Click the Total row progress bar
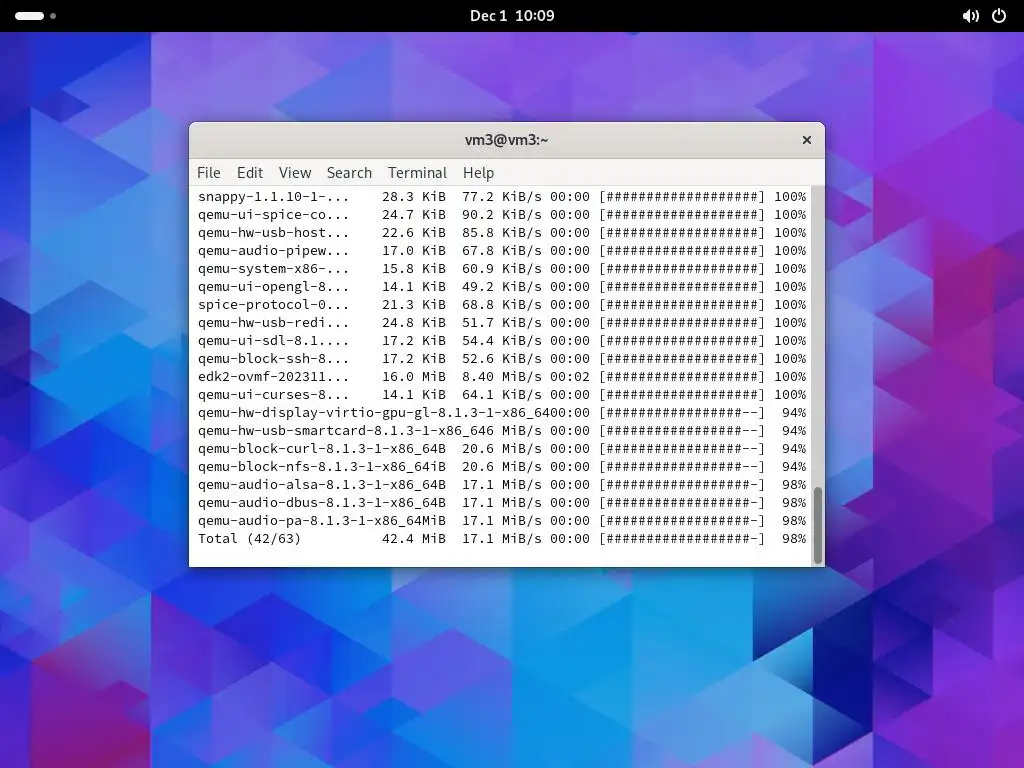 [682, 539]
